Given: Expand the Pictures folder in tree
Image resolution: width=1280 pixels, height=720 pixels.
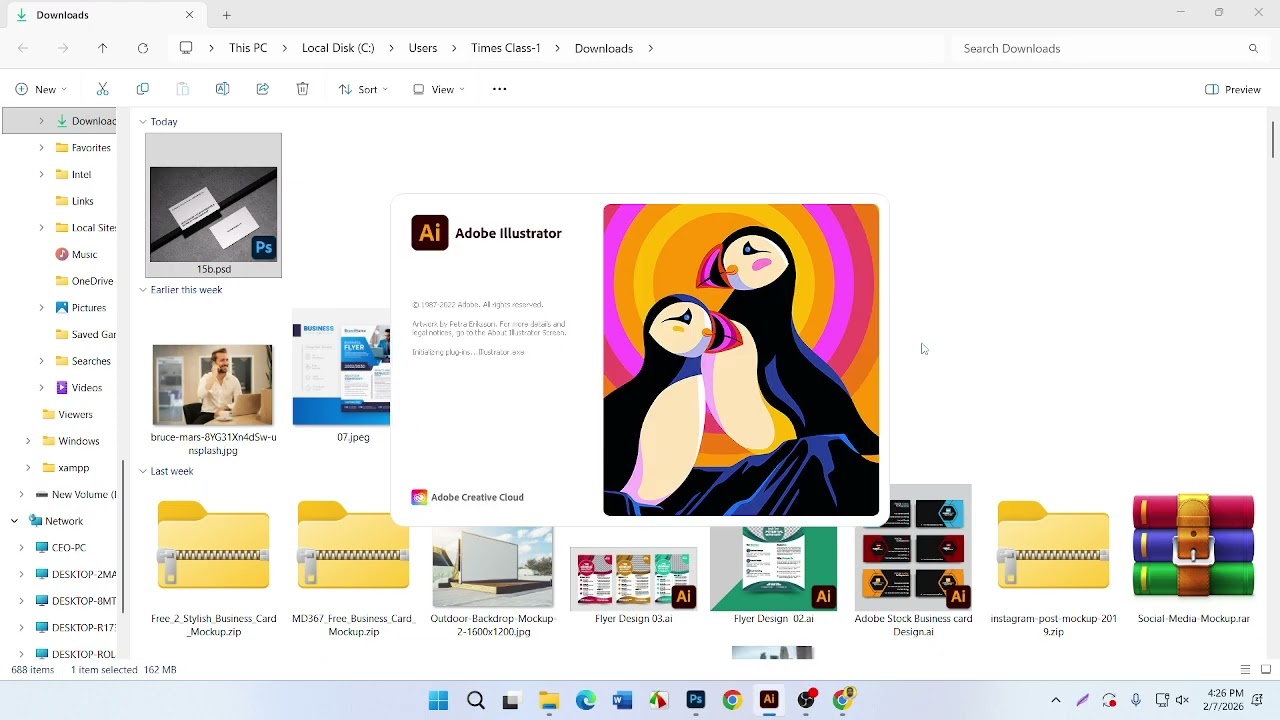Looking at the screenshot, I should click(41, 307).
